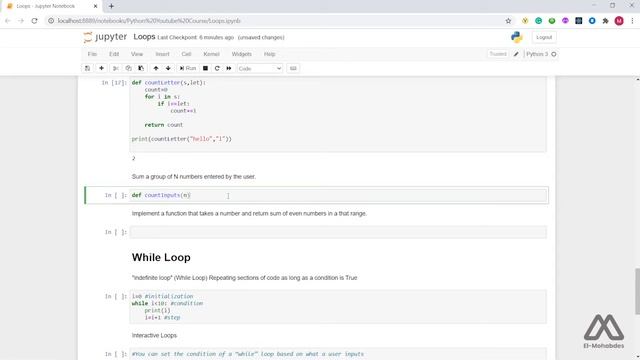Viewport: 640px width, 360px height.
Task: Copy selected cells icon
Action: [129, 69]
